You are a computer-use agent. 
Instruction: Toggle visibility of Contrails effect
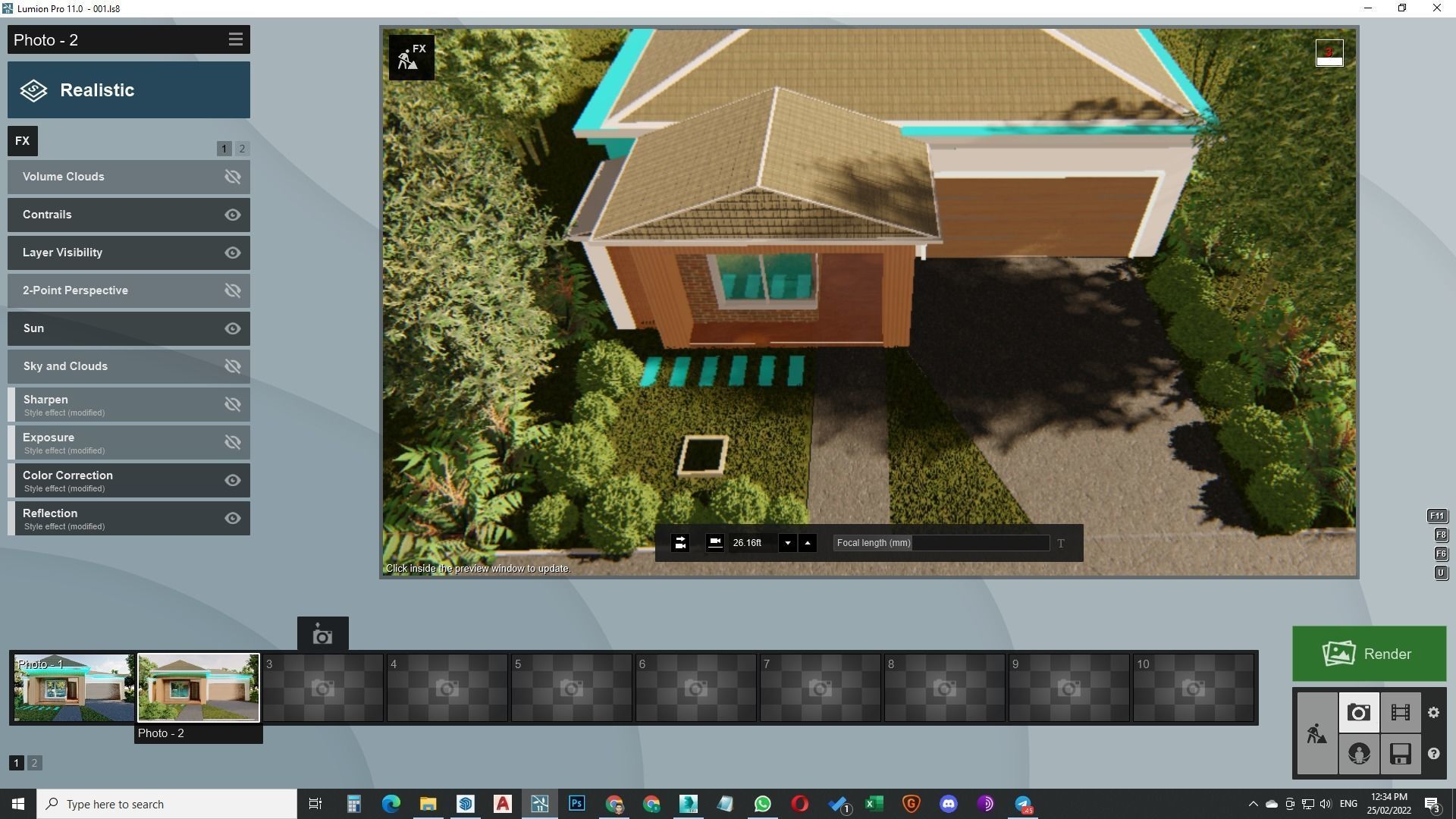pos(233,215)
